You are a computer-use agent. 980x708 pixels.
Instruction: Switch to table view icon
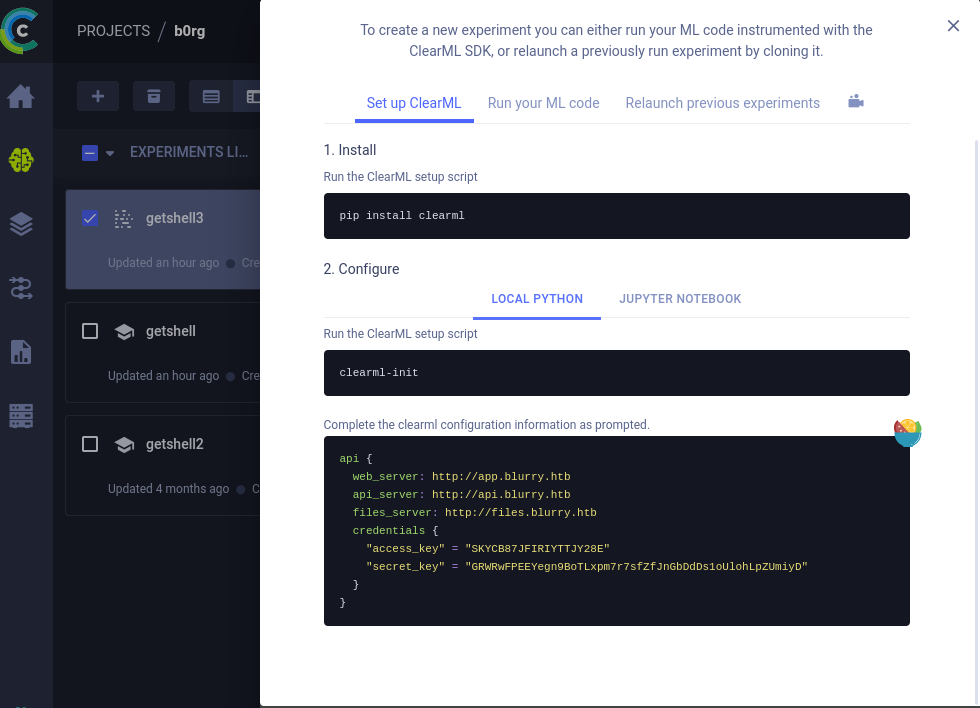pos(211,96)
